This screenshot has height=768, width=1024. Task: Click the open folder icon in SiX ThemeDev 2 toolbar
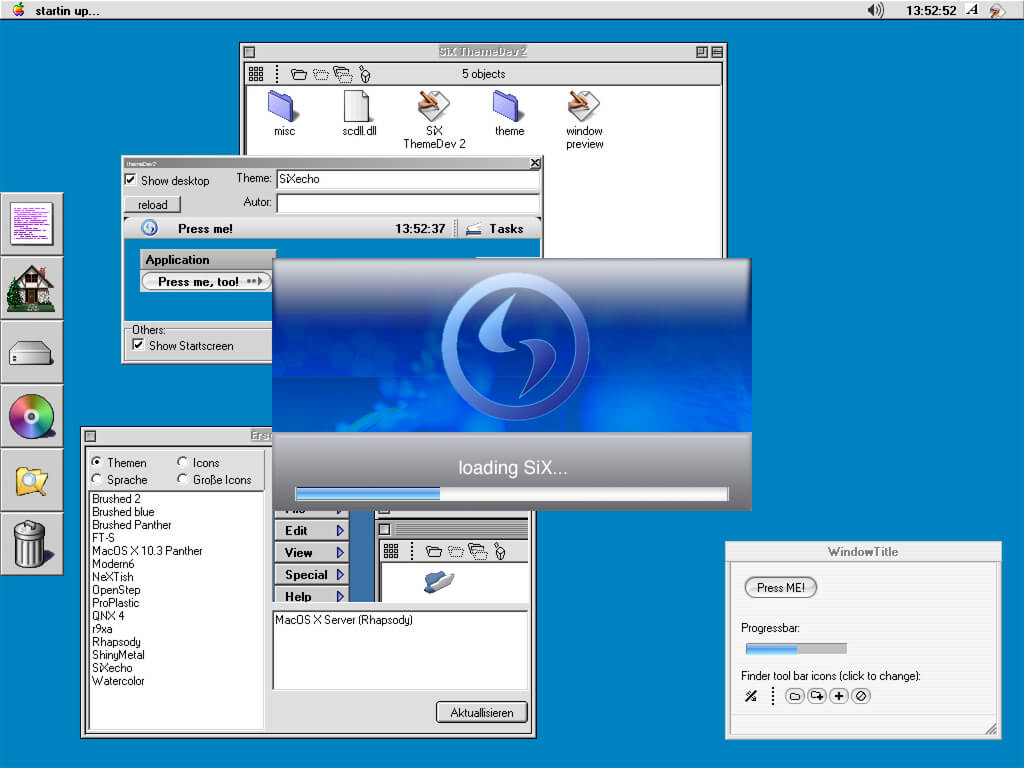[x=298, y=74]
